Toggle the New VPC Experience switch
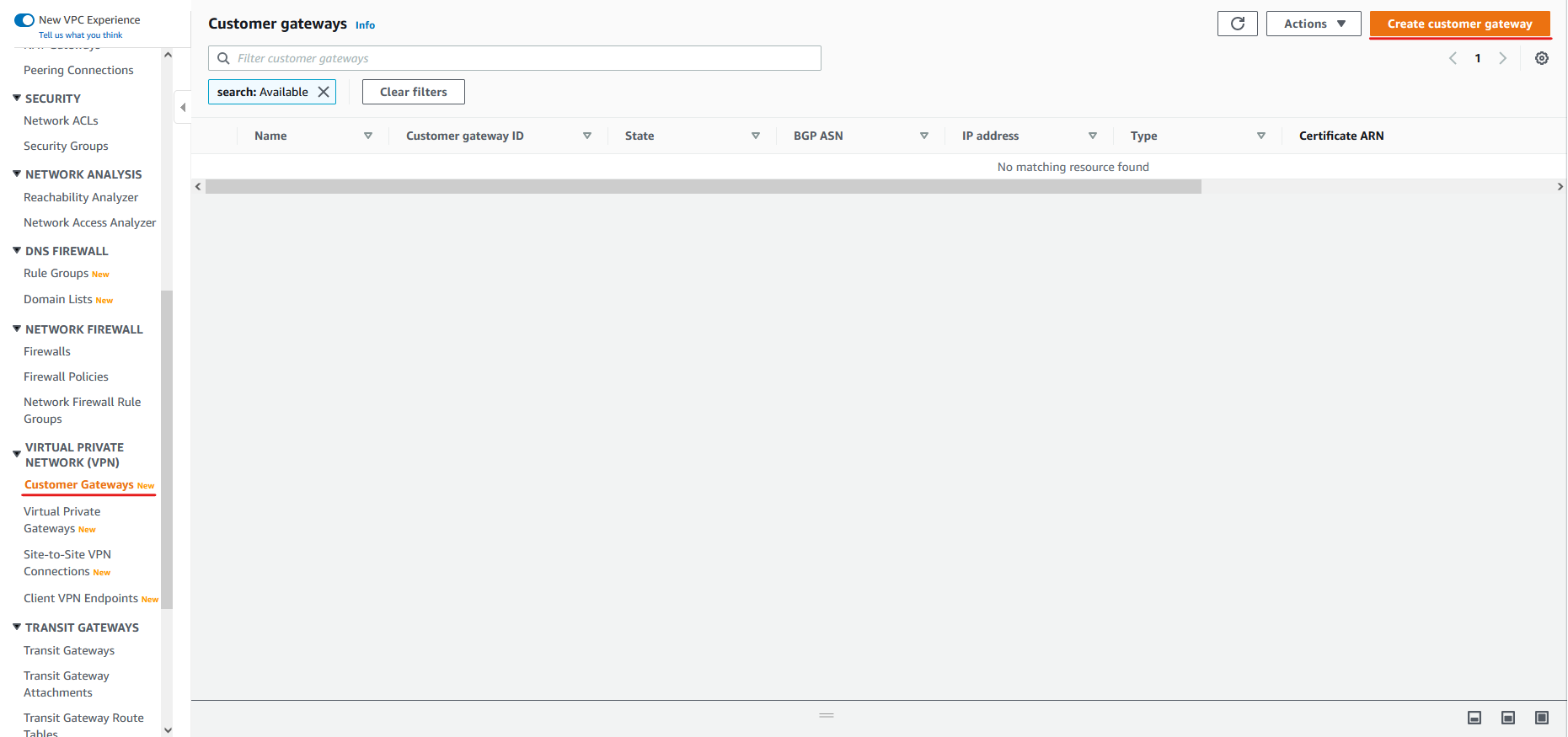The image size is (1568, 737). coord(24,19)
